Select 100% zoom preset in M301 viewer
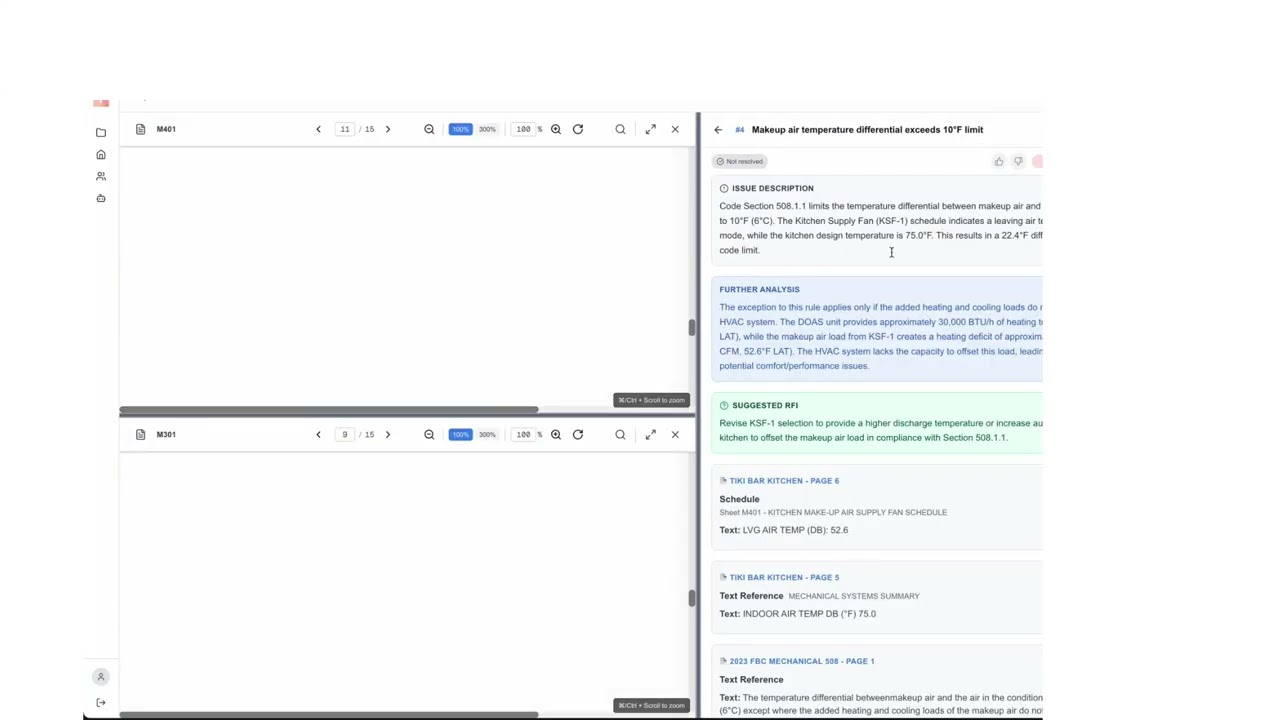The height and width of the screenshot is (720, 1280). point(460,434)
